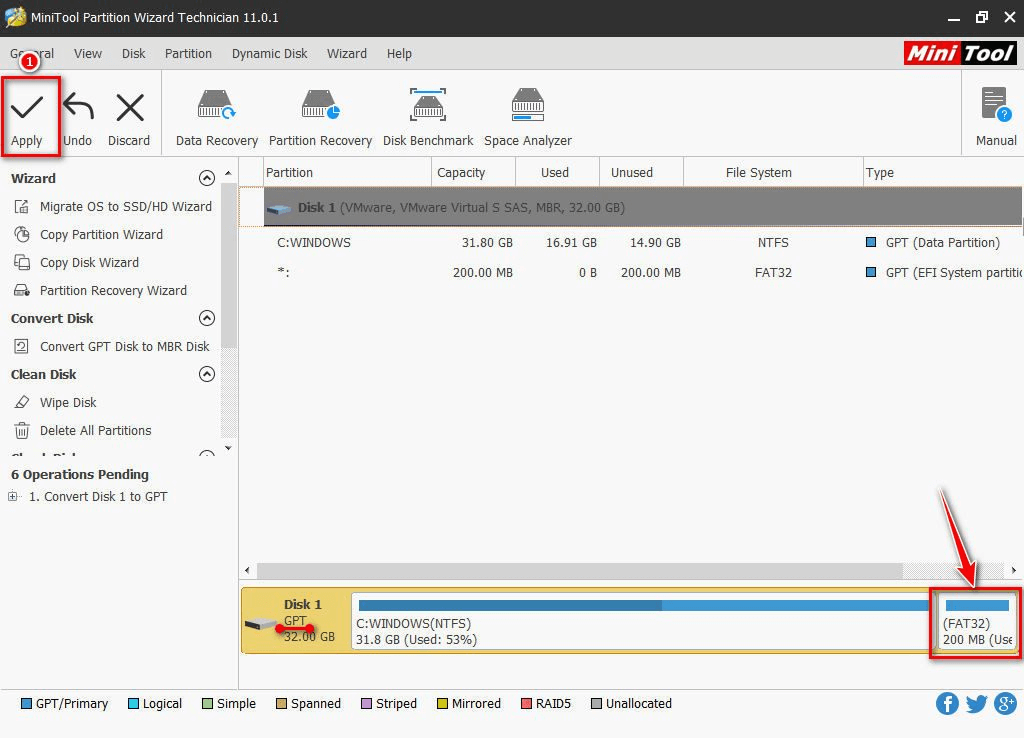Apply the pending operations
1024x738 pixels.
(x=27, y=119)
